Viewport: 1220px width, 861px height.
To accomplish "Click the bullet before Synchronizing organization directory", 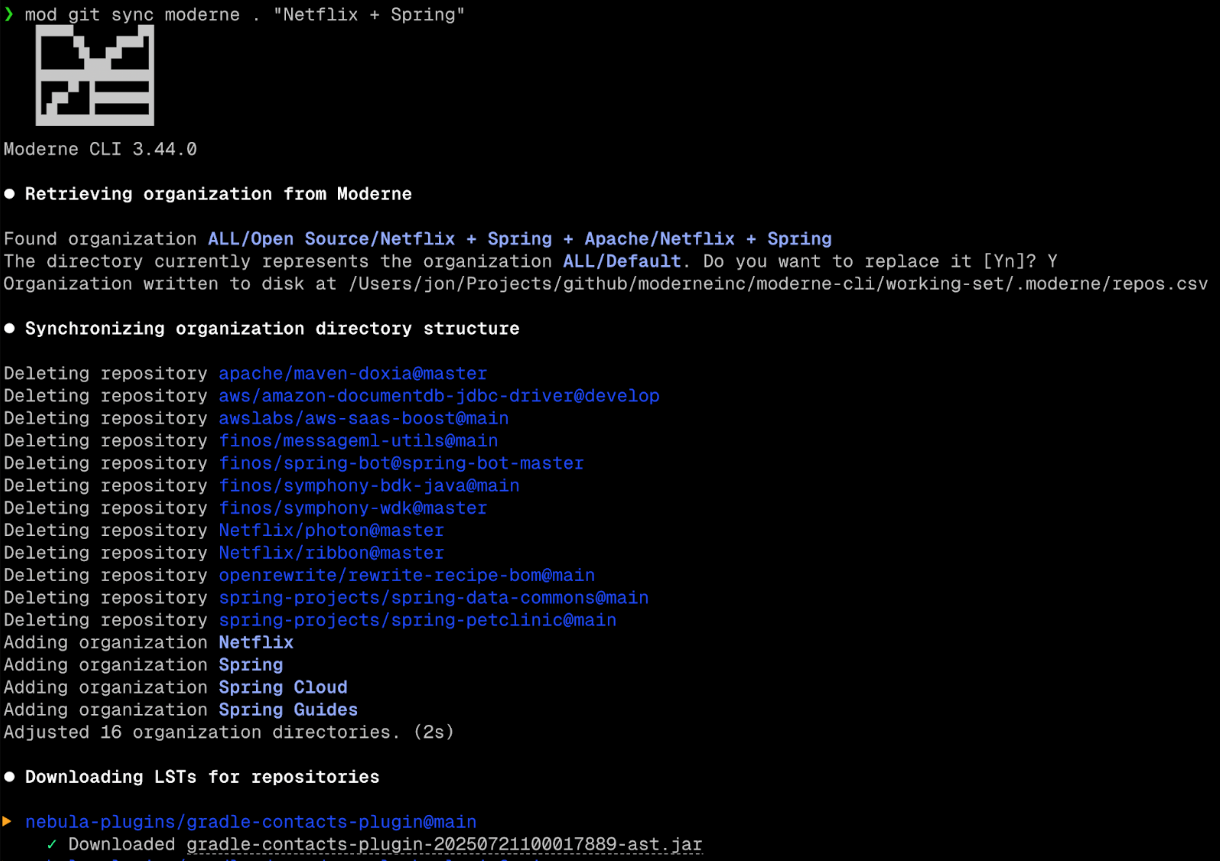I will click(x=10, y=328).
